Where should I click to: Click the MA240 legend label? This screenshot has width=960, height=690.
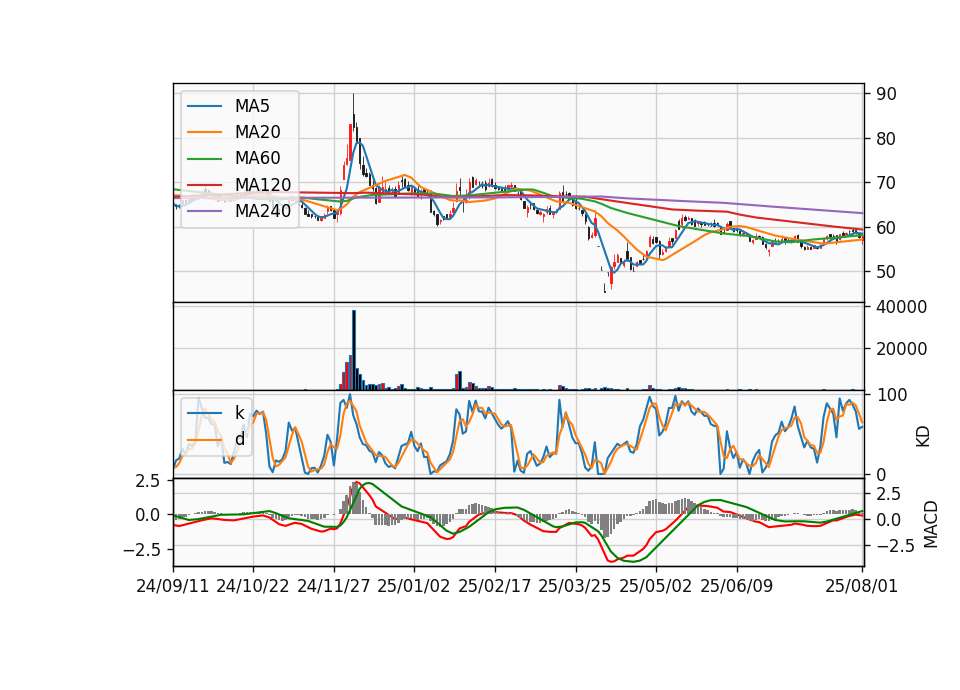pyautogui.click(x=263, y=211)
